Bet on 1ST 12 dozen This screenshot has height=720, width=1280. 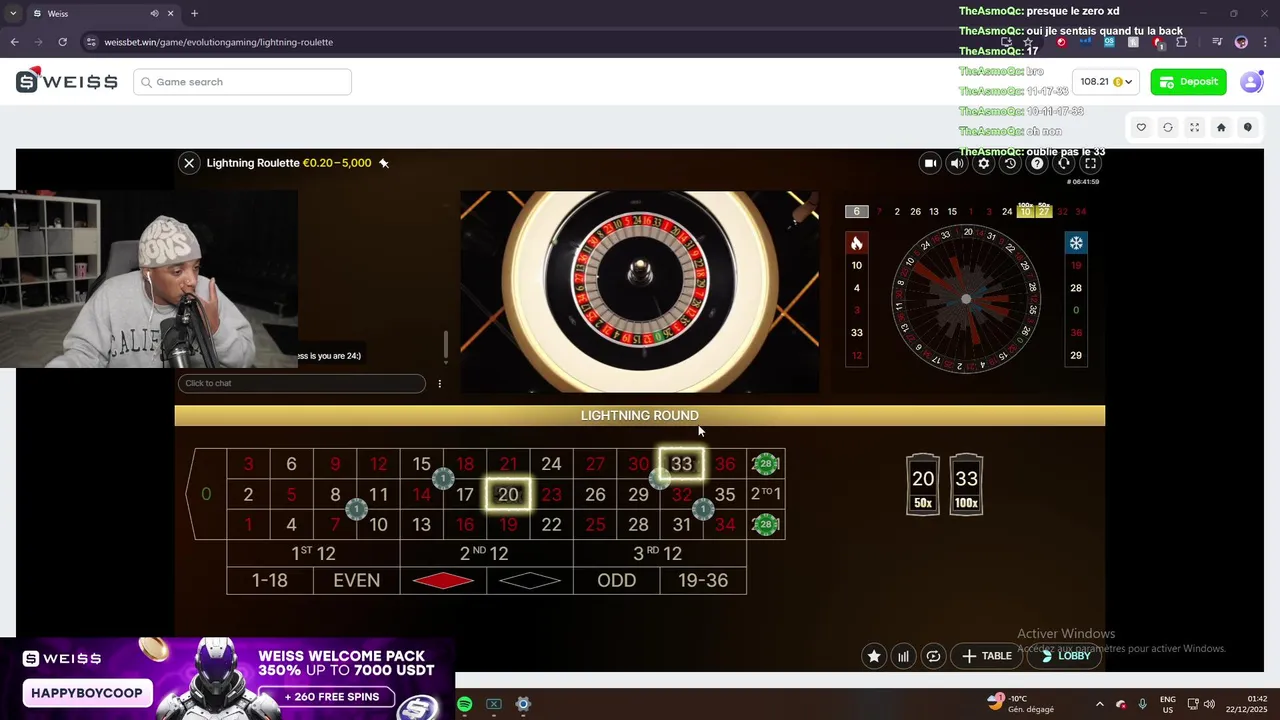[313, 553]
